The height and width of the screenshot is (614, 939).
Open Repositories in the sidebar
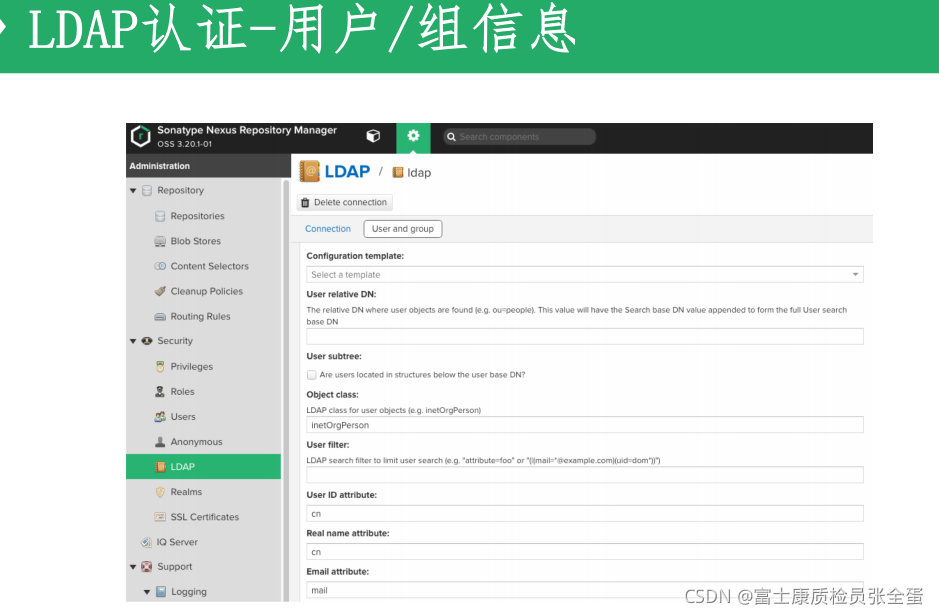click(x=198, y=216)
